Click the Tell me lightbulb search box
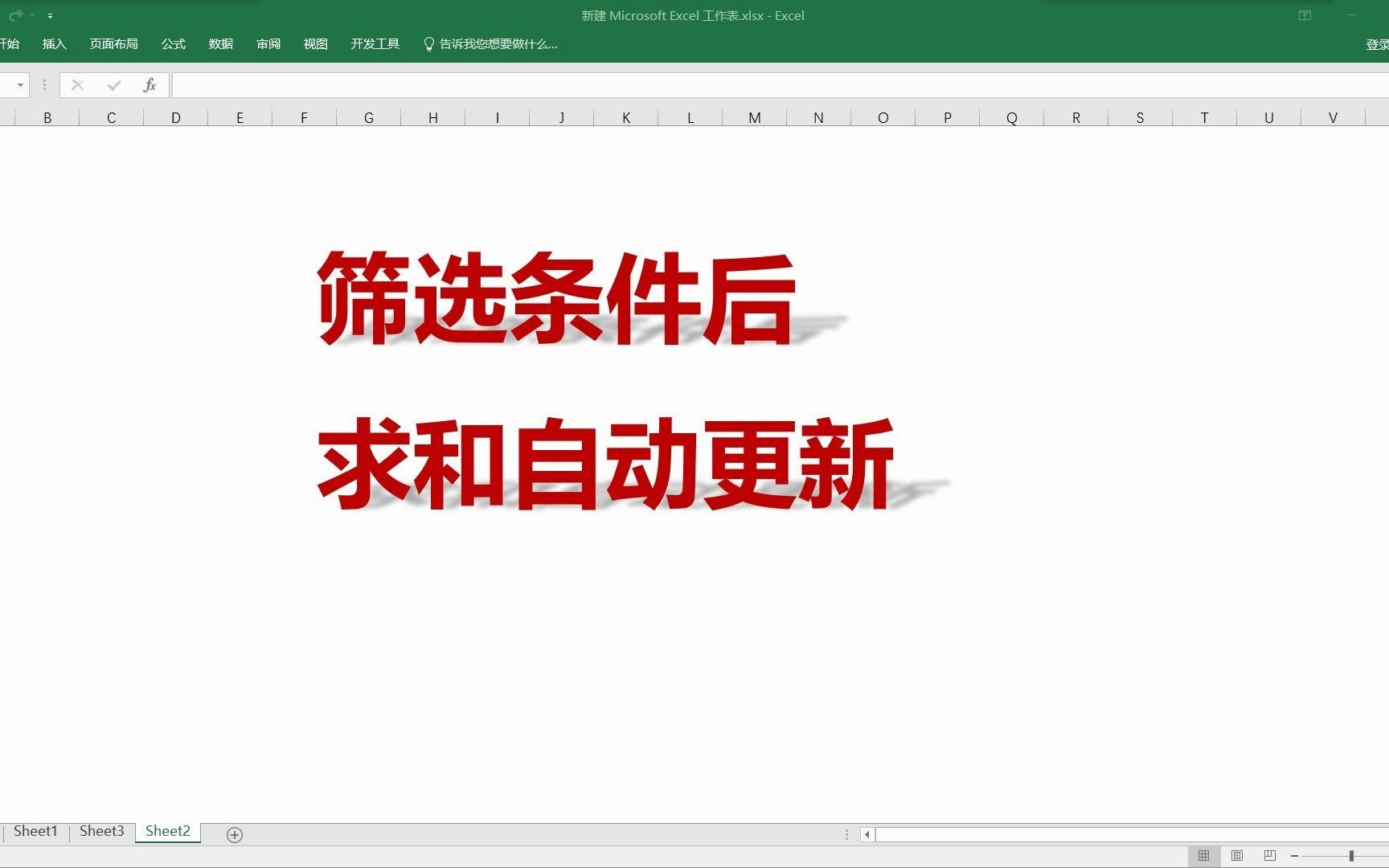 (490, 44)
